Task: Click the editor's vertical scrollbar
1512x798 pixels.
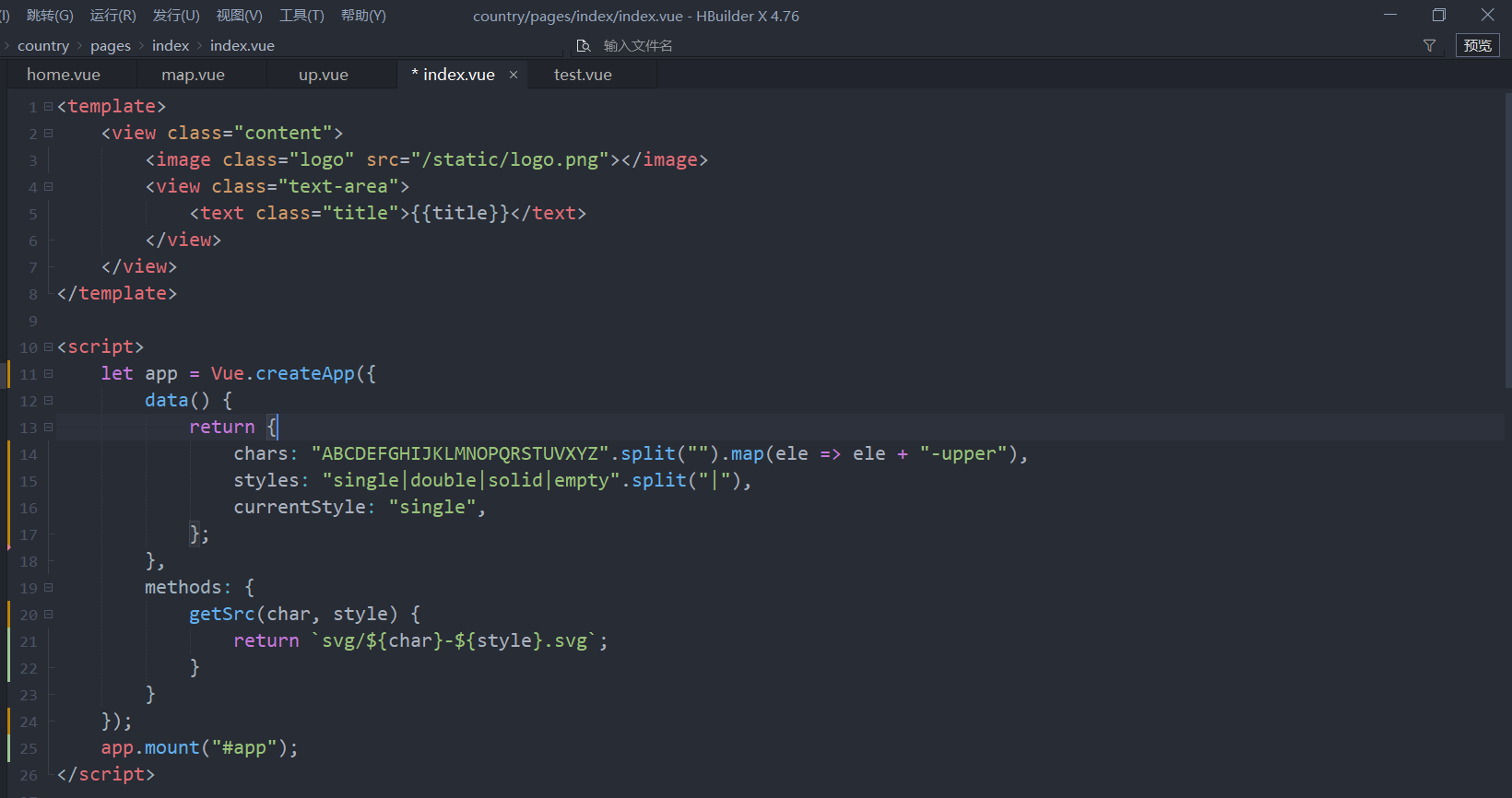Action: click(1507, 240)
